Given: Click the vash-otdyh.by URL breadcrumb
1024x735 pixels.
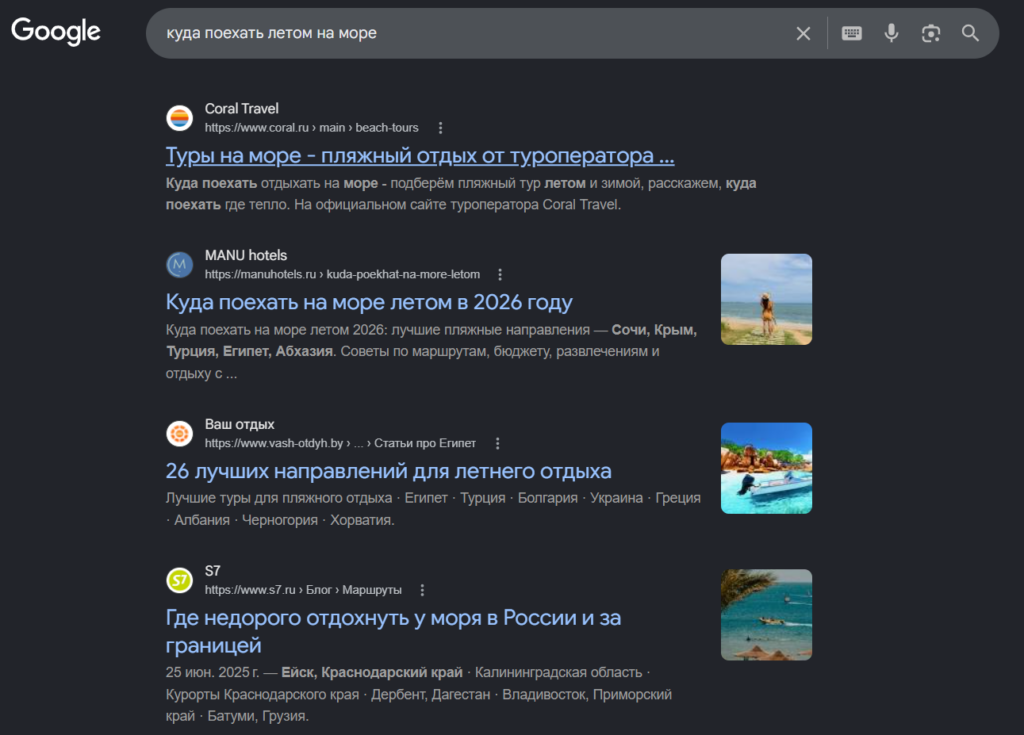Looking at the screenshot, I should pyautogui.click(x=340, y=444).
